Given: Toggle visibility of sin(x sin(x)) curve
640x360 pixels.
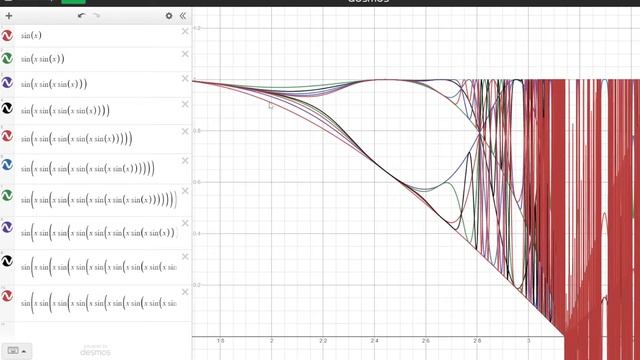Looking at the screenshot, I should pos(7,59).
